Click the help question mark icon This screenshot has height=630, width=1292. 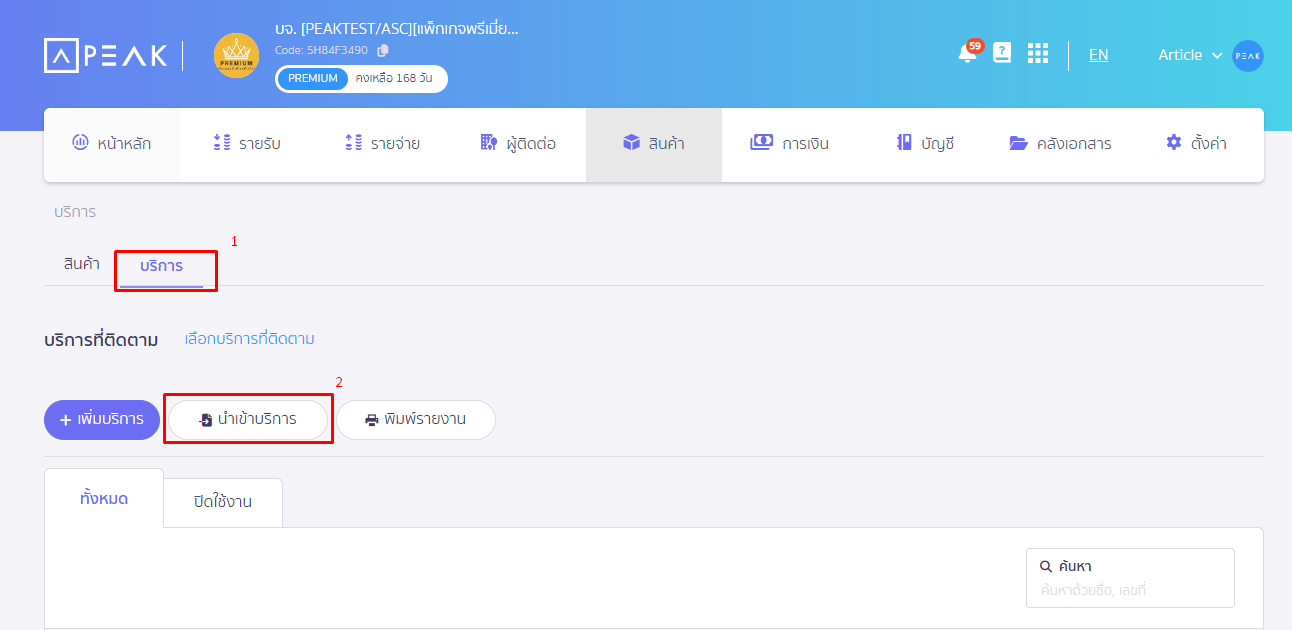[x=1002, y=53]
